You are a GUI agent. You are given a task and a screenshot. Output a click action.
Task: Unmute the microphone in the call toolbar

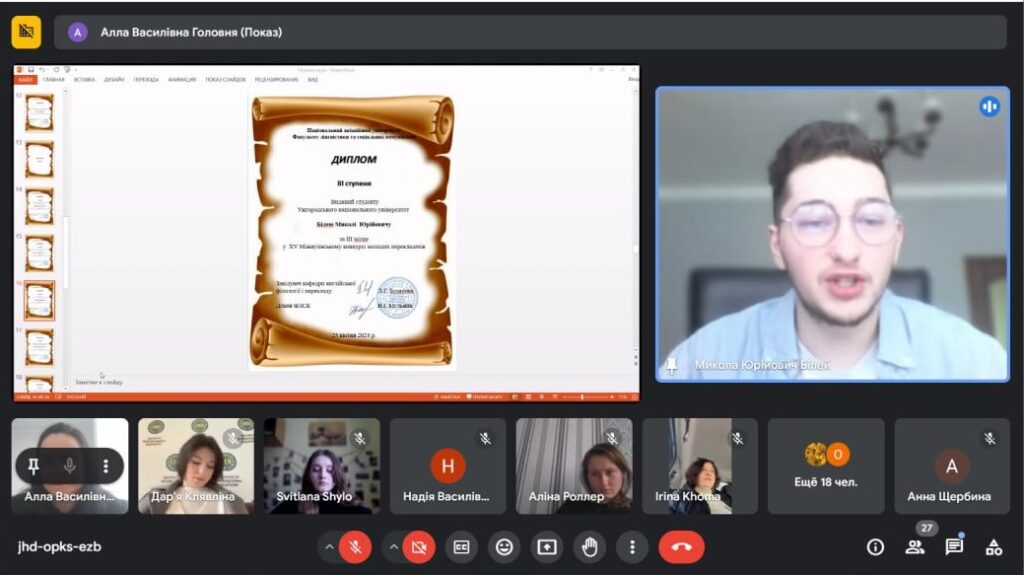354,547
